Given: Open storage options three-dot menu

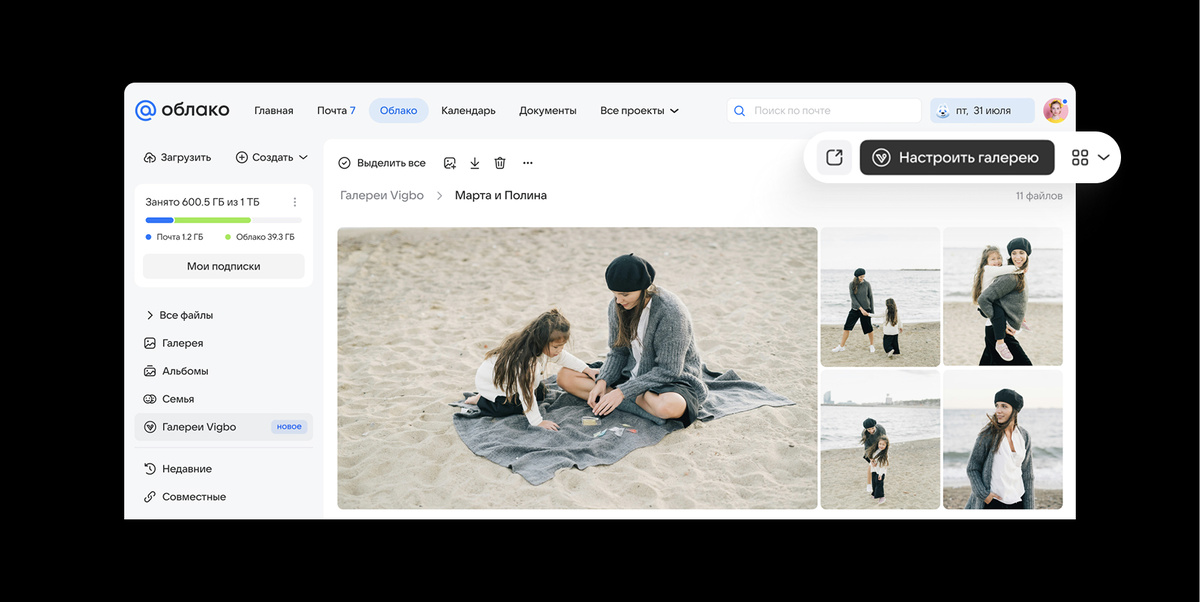Looking at the screenshot, I should tap(295, 202).
